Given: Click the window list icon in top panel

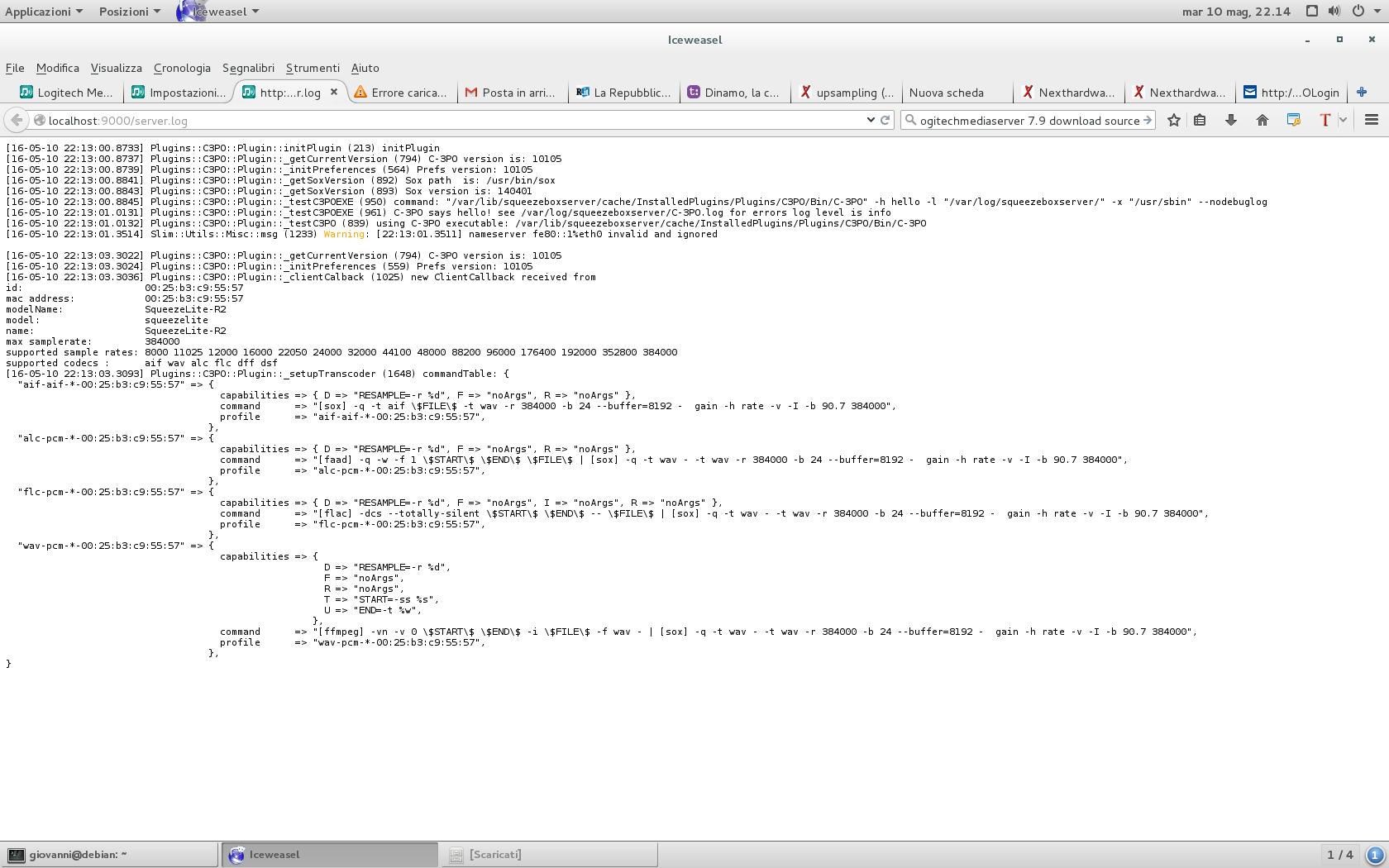Looking at the screenshot, I should [1311, 11].
